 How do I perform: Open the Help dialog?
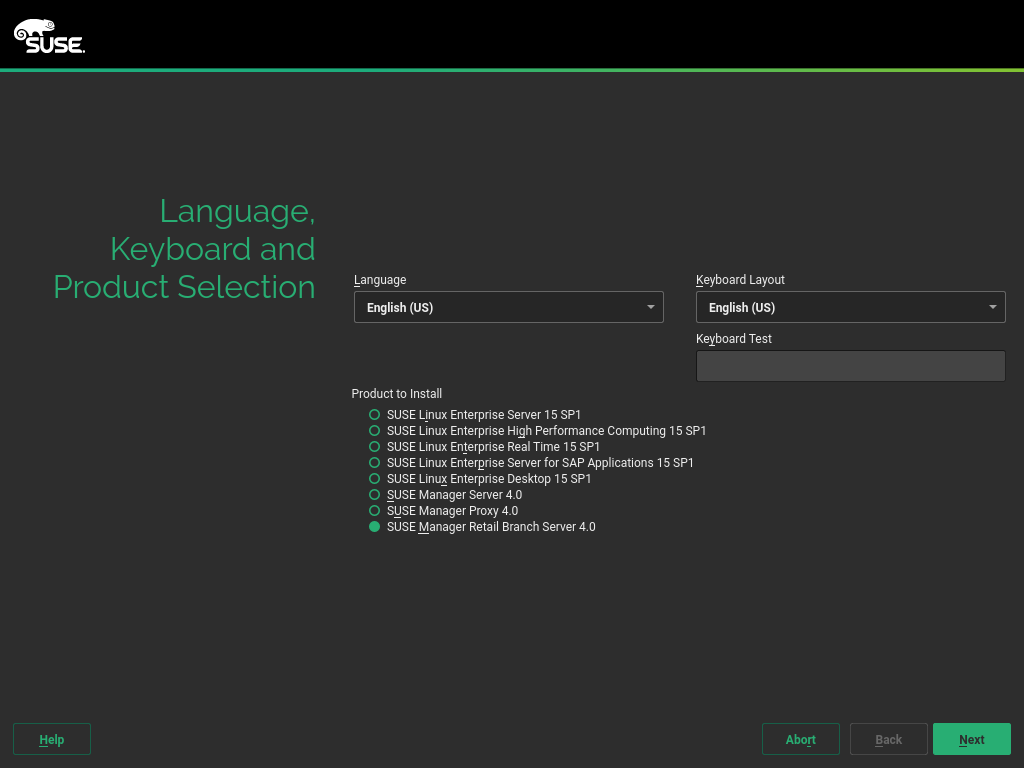coord(51,739)
